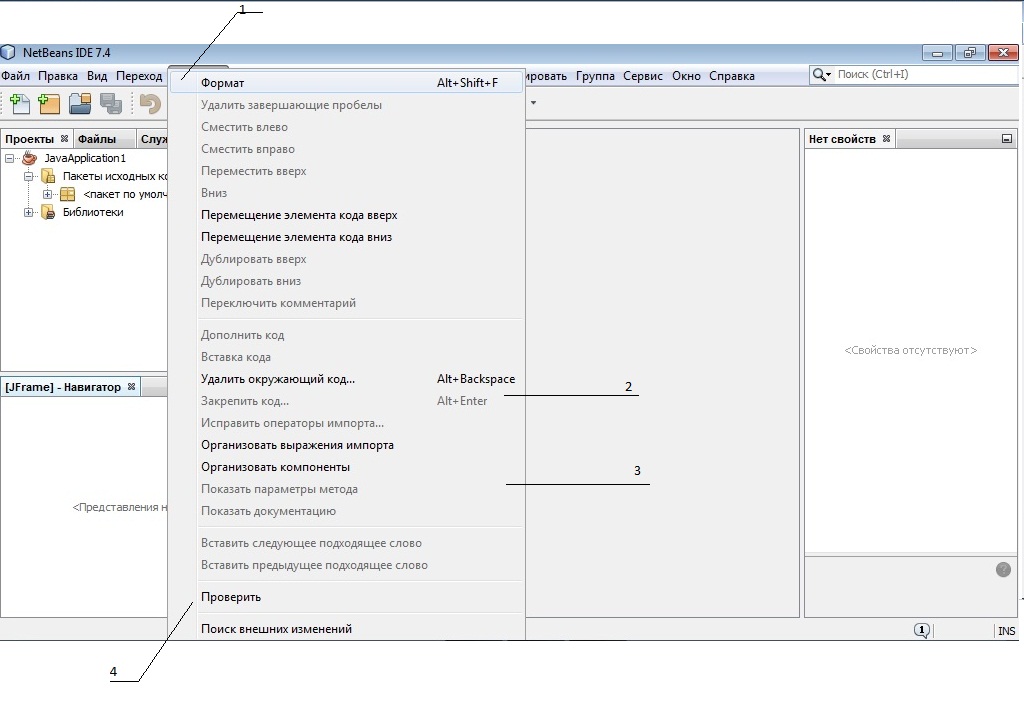Click the New Project toolbar icon
The height and width of the screenshot is (701, 1024).
49,104
